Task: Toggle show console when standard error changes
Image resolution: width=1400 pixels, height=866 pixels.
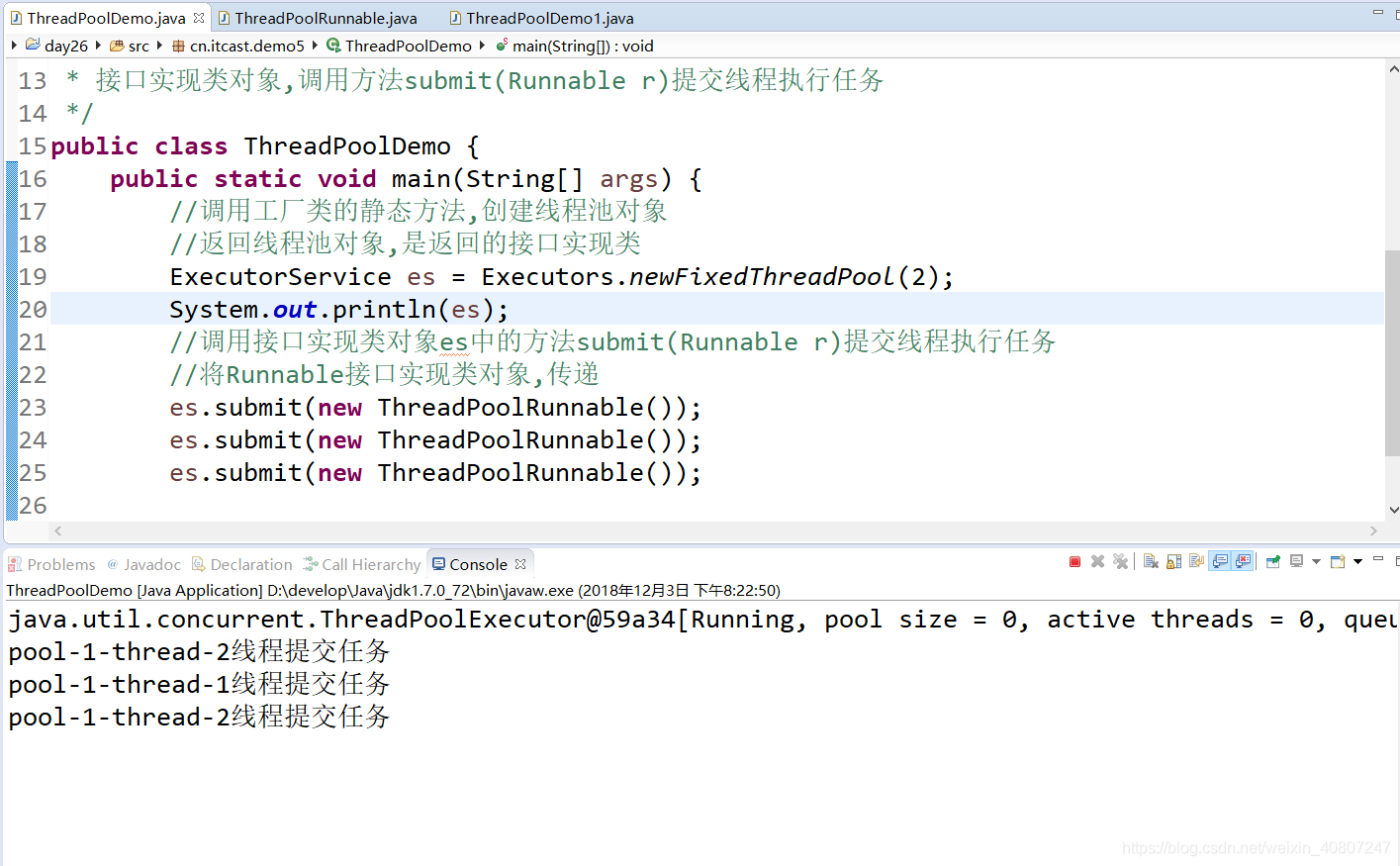Action: [x=1243, y=561]
